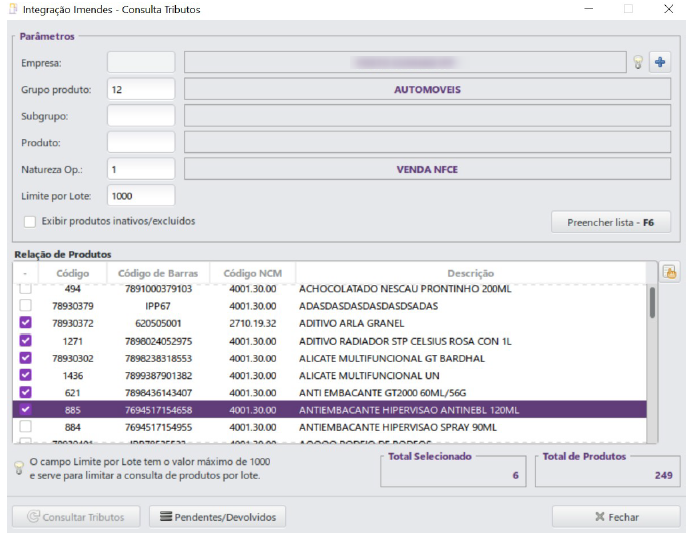Viewport: 688px width, 538px height.
Task: Click code 621 cell
Action: coord(73,393)
